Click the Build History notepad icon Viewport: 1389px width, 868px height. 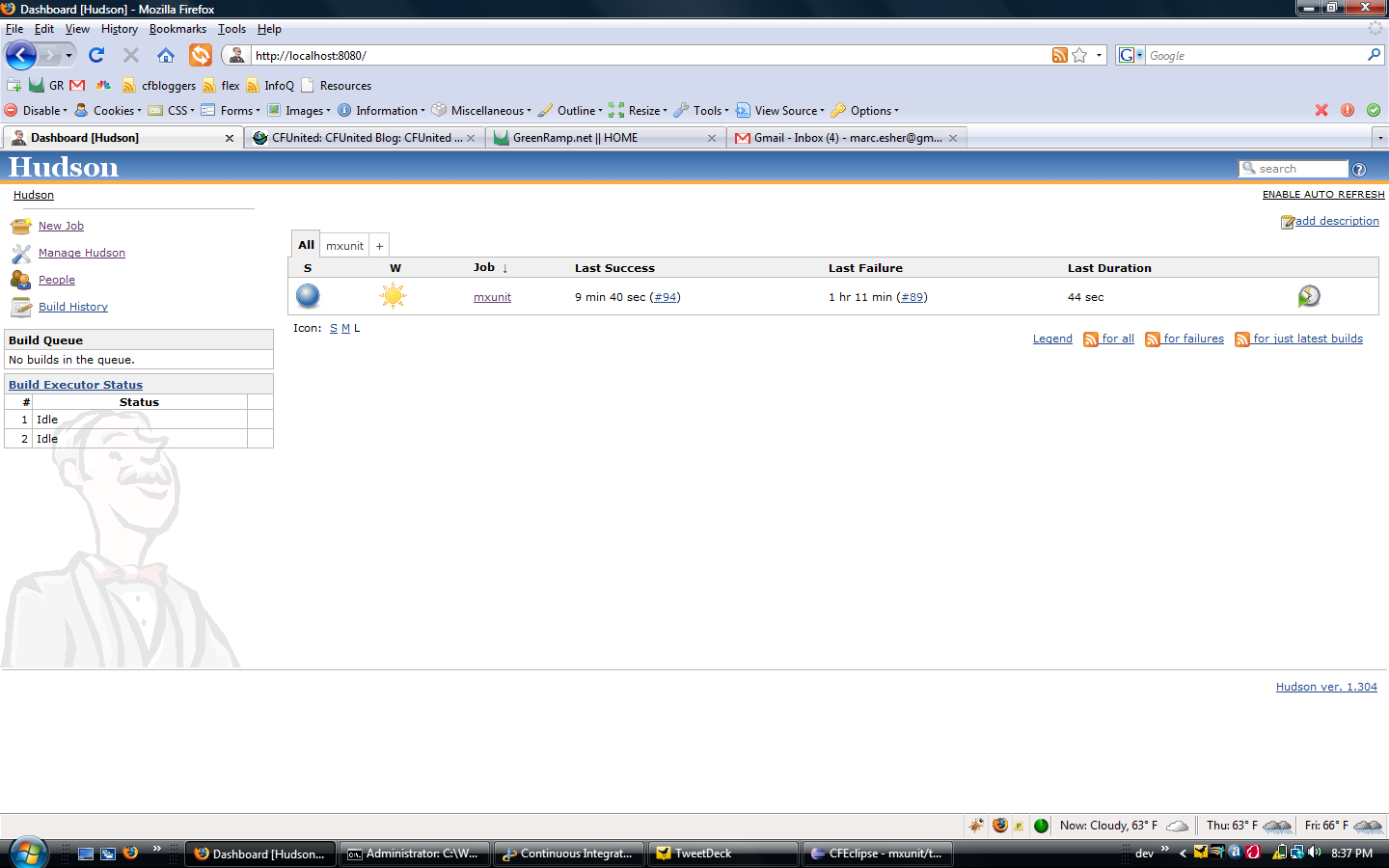(x=21, y=307)
